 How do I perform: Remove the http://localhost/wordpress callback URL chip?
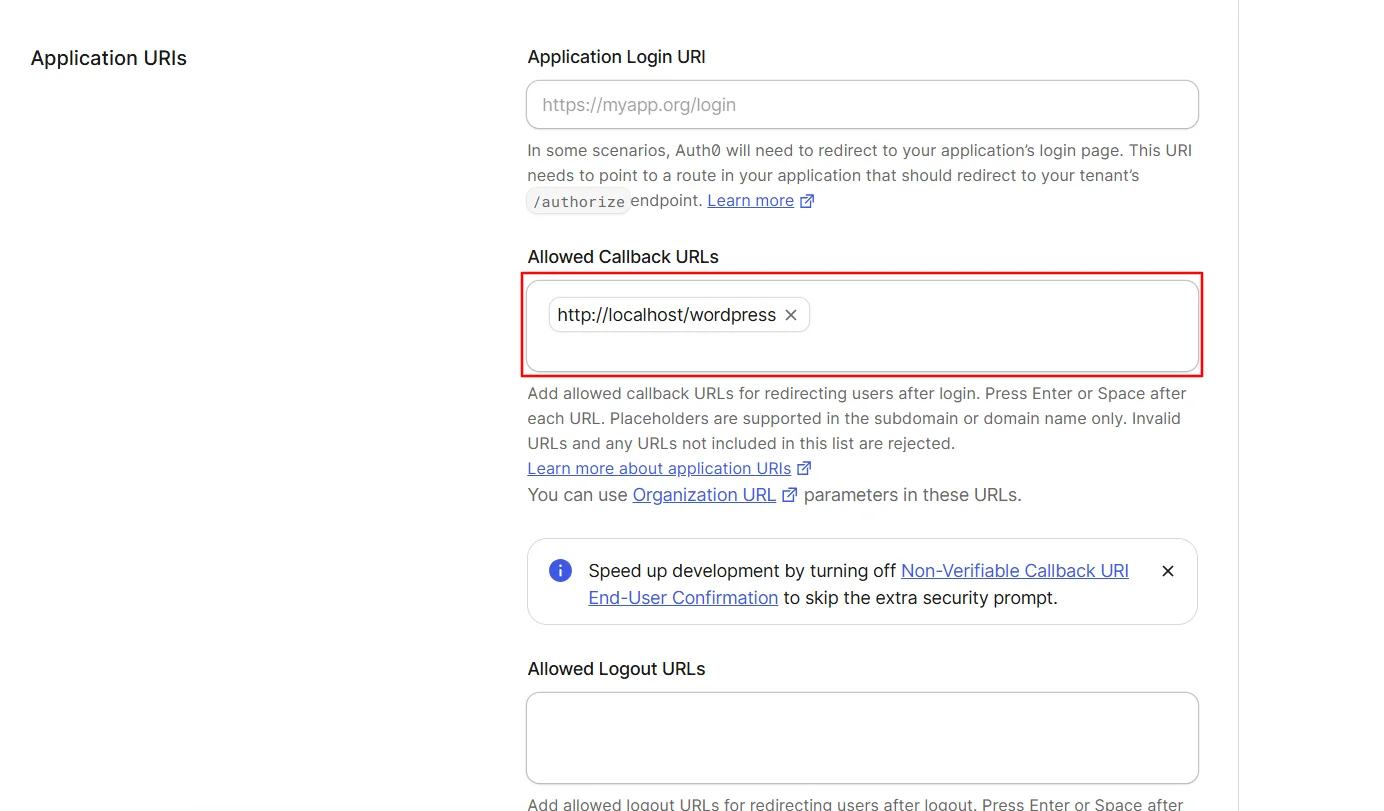click(x=791, y=315)
